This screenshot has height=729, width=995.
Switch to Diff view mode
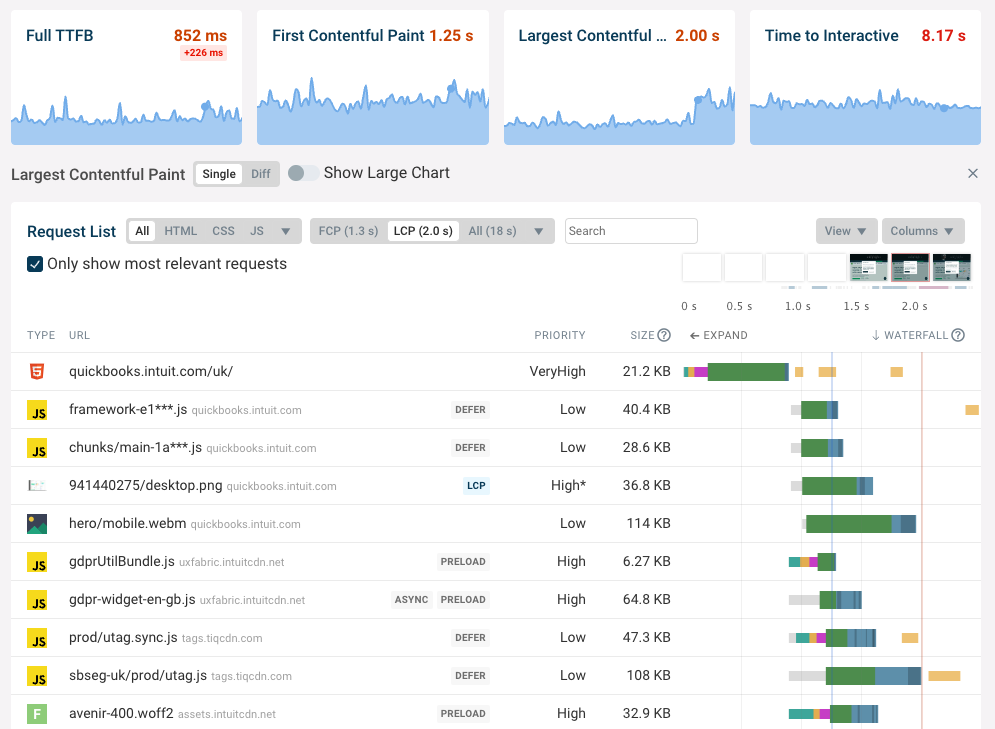tap(260, 174)
